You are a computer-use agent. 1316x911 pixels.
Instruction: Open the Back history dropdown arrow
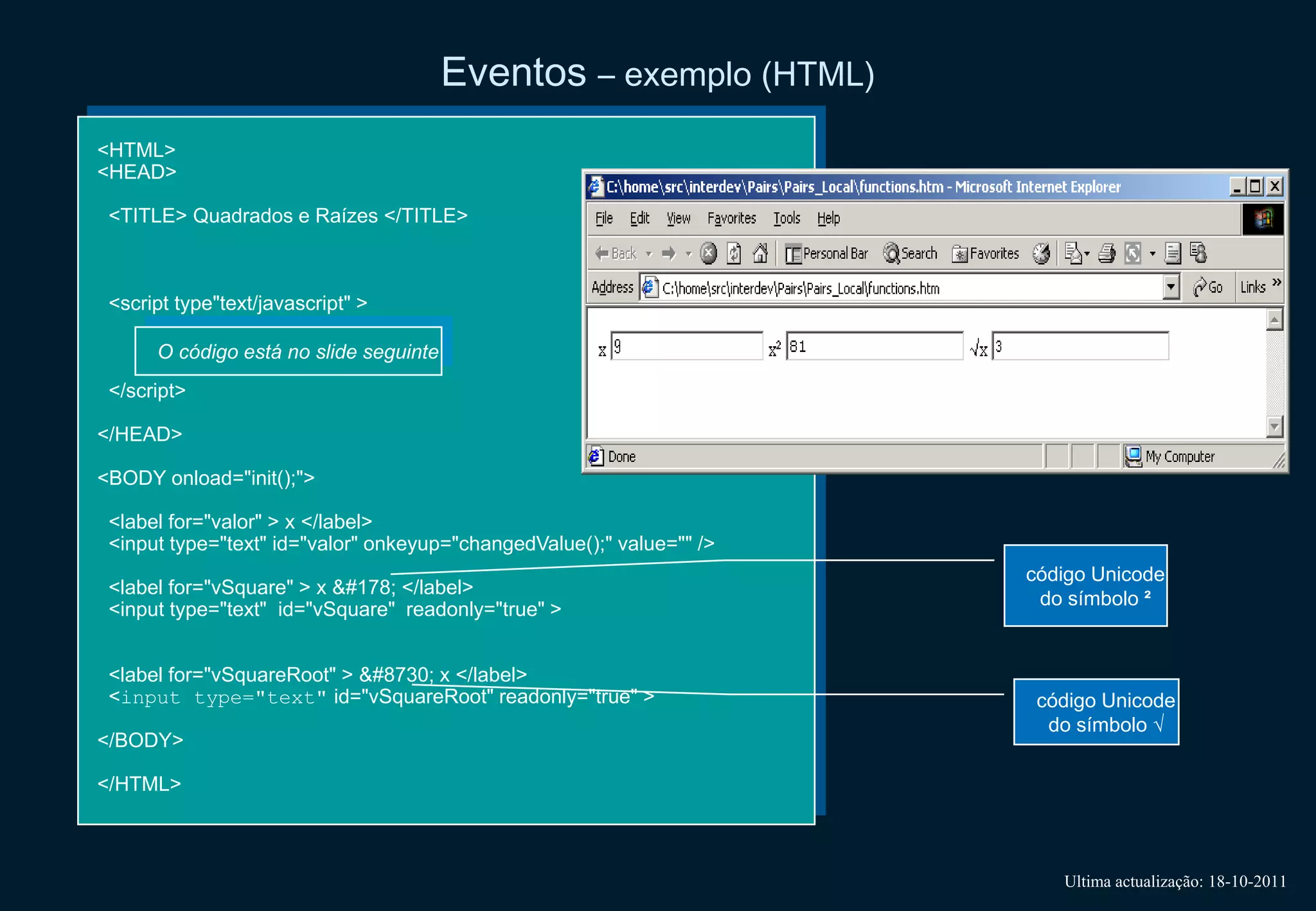click(x=649, y=254)
